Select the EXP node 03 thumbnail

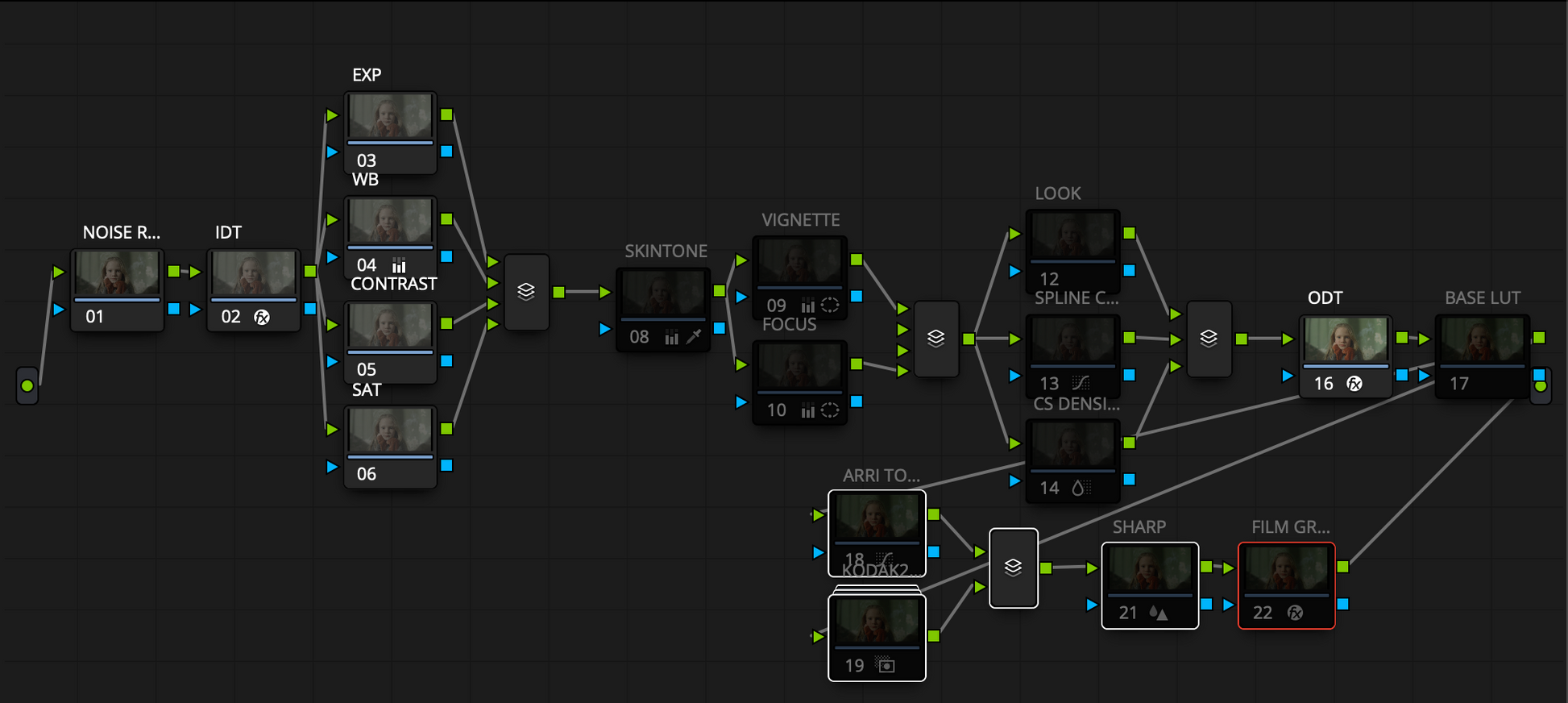[x=390, y=117]
